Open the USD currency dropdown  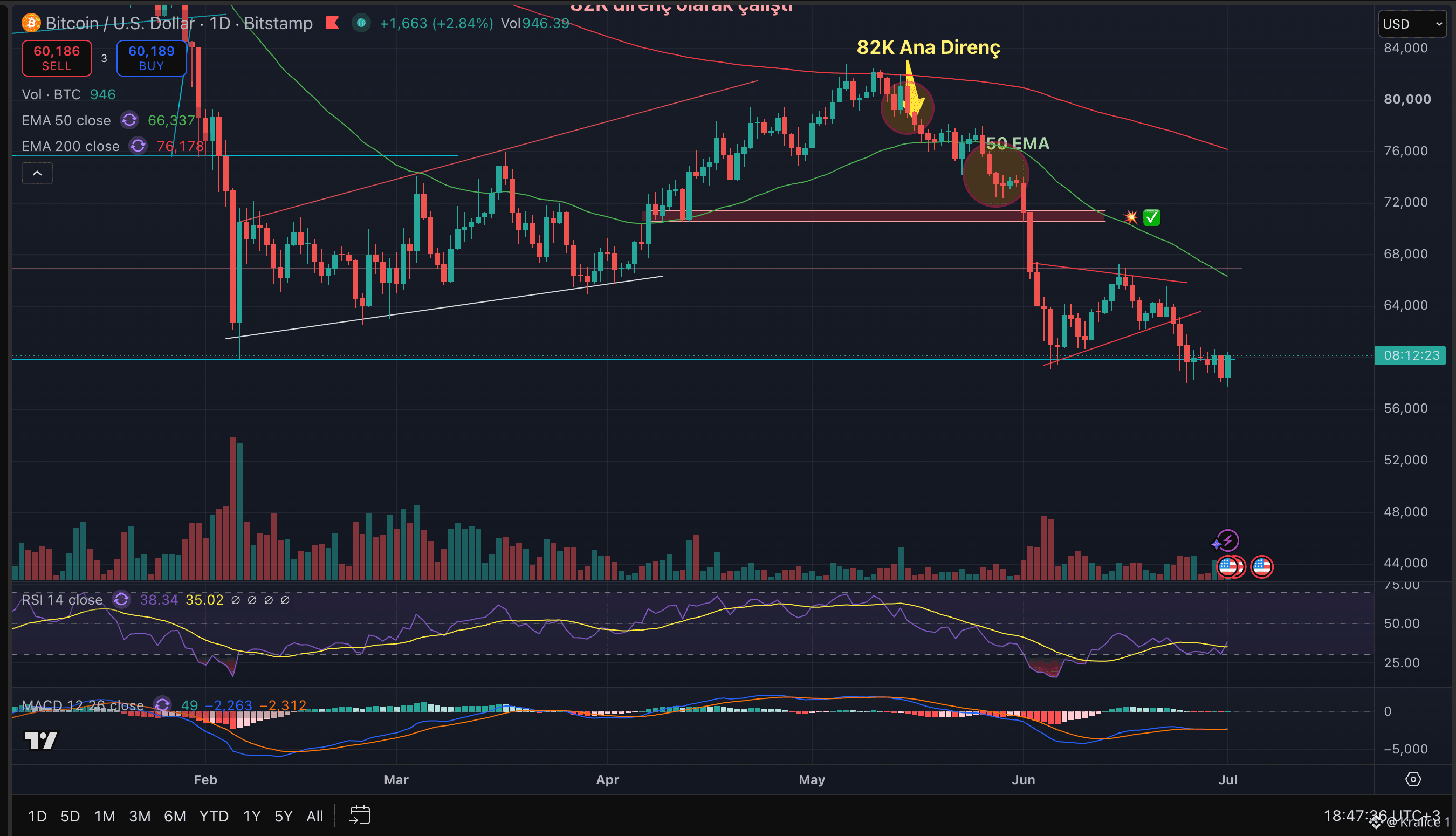pyautogui.click(x=1412, y=24)
